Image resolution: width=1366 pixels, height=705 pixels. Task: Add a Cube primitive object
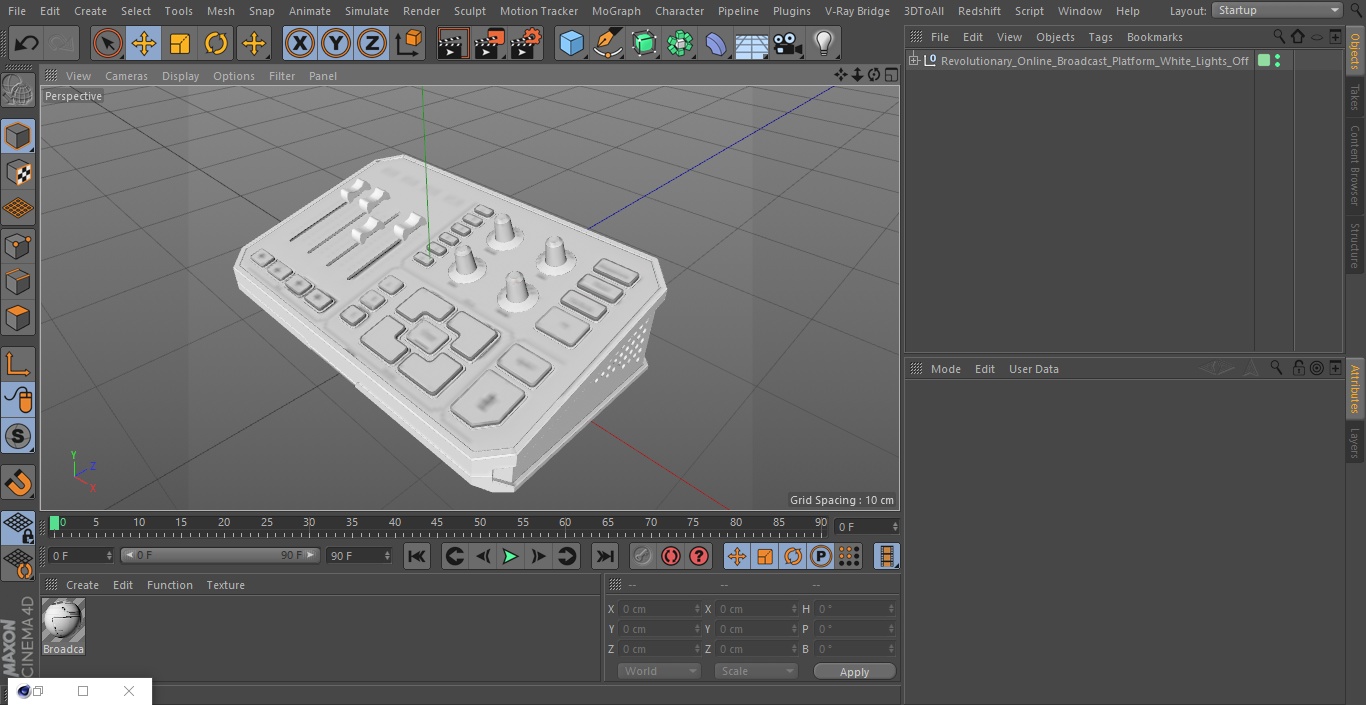(571, 43)
